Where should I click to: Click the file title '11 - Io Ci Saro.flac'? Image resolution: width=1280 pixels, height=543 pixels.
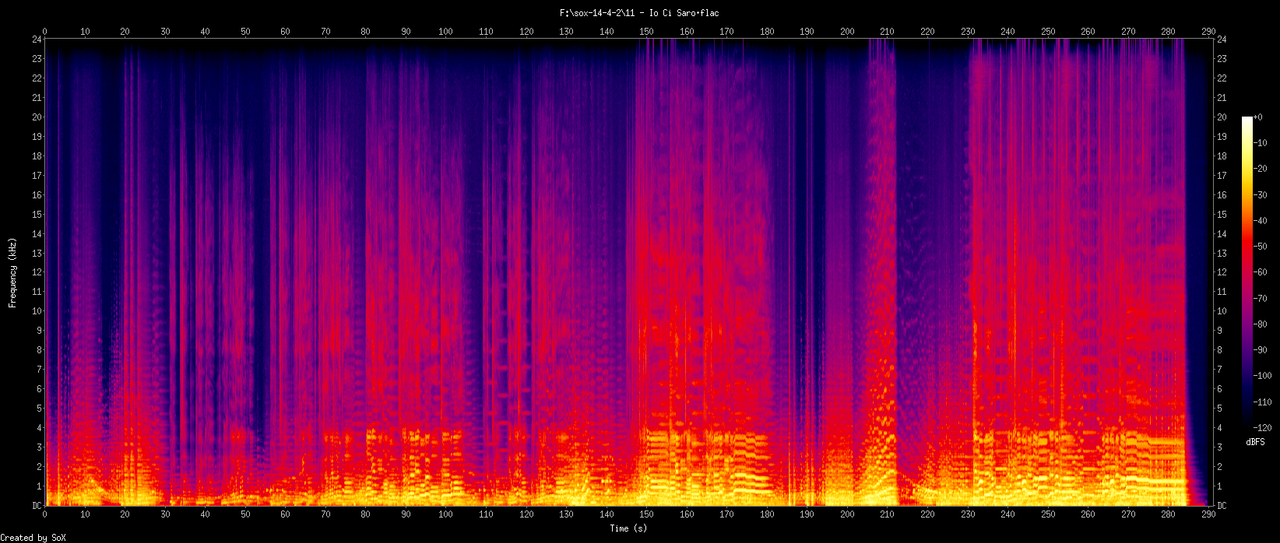[673, 13]
